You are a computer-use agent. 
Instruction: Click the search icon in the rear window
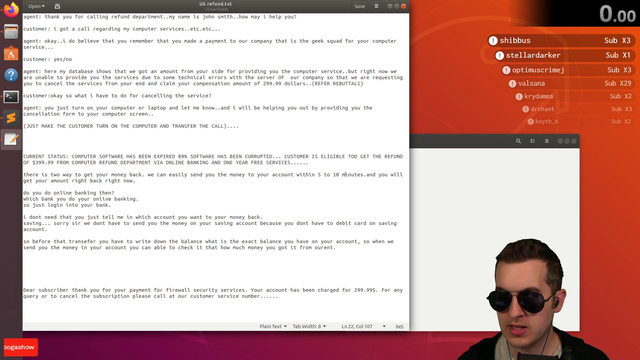pos(518,141)
